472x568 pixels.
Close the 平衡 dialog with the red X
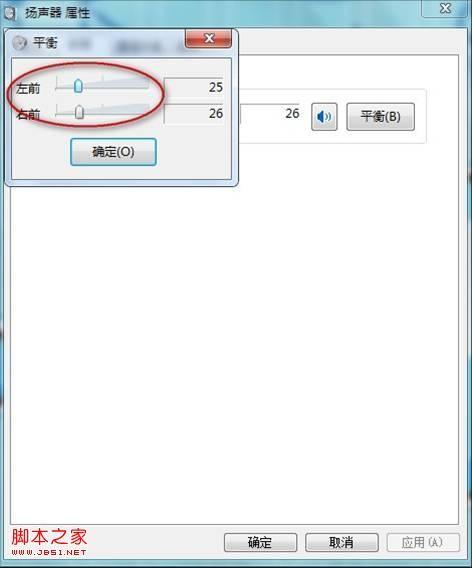click(x=208, y=38)
